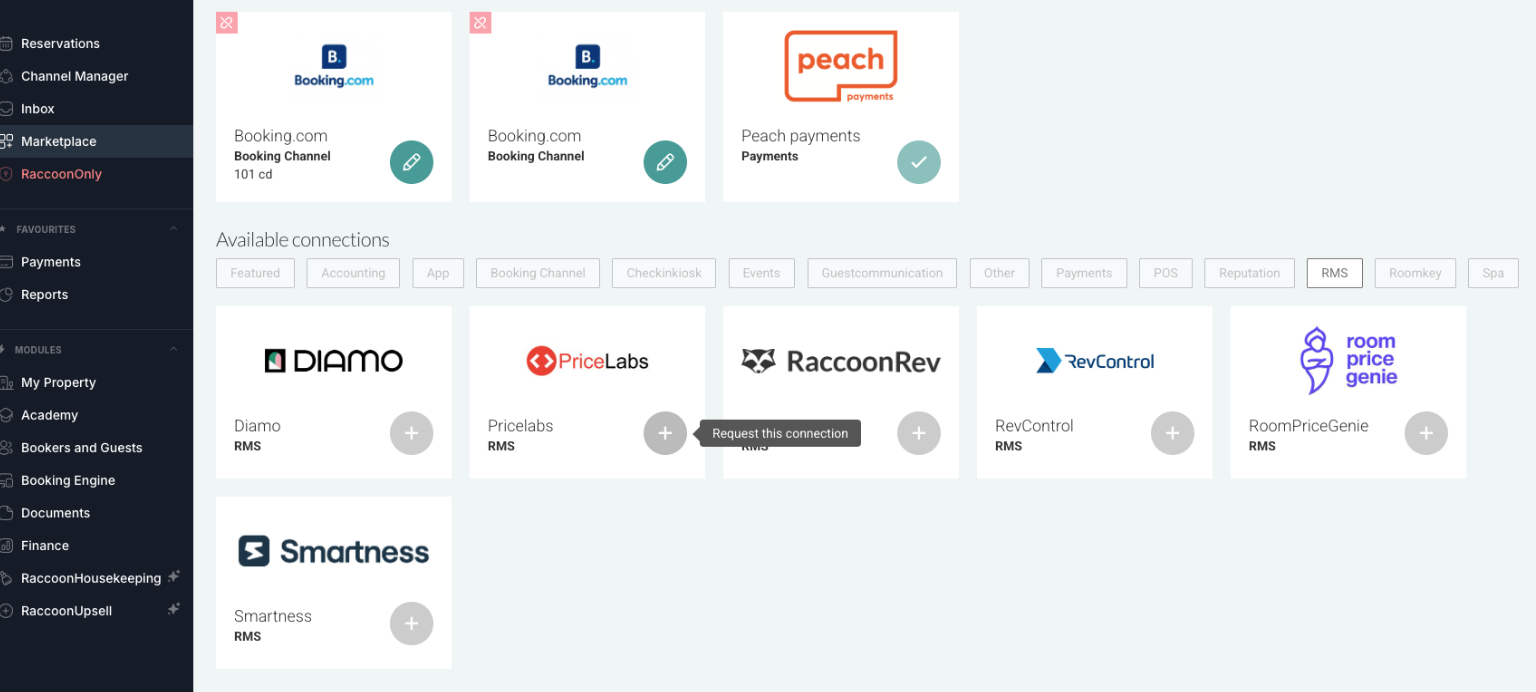Click edit pencil on second Booking.com card

(665, 162)
